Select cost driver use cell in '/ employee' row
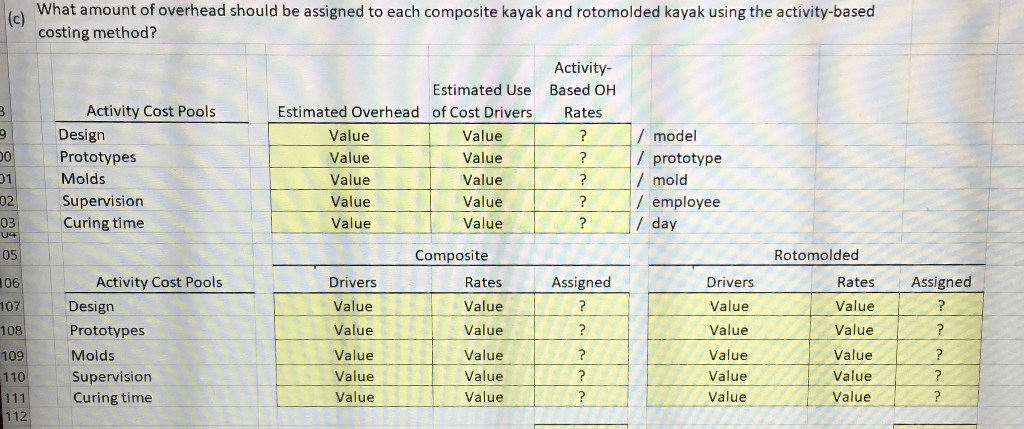Image resolution: width=1024 pixels, height=429 pixels. (482, 201)
